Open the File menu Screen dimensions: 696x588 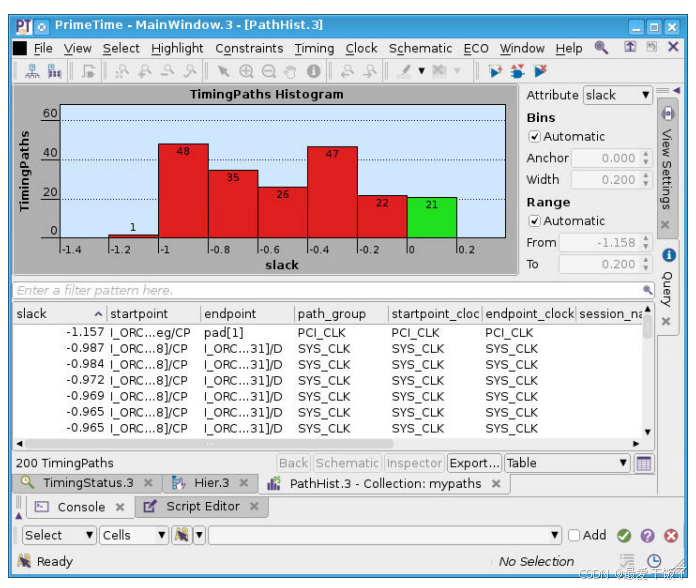point(43,48)
